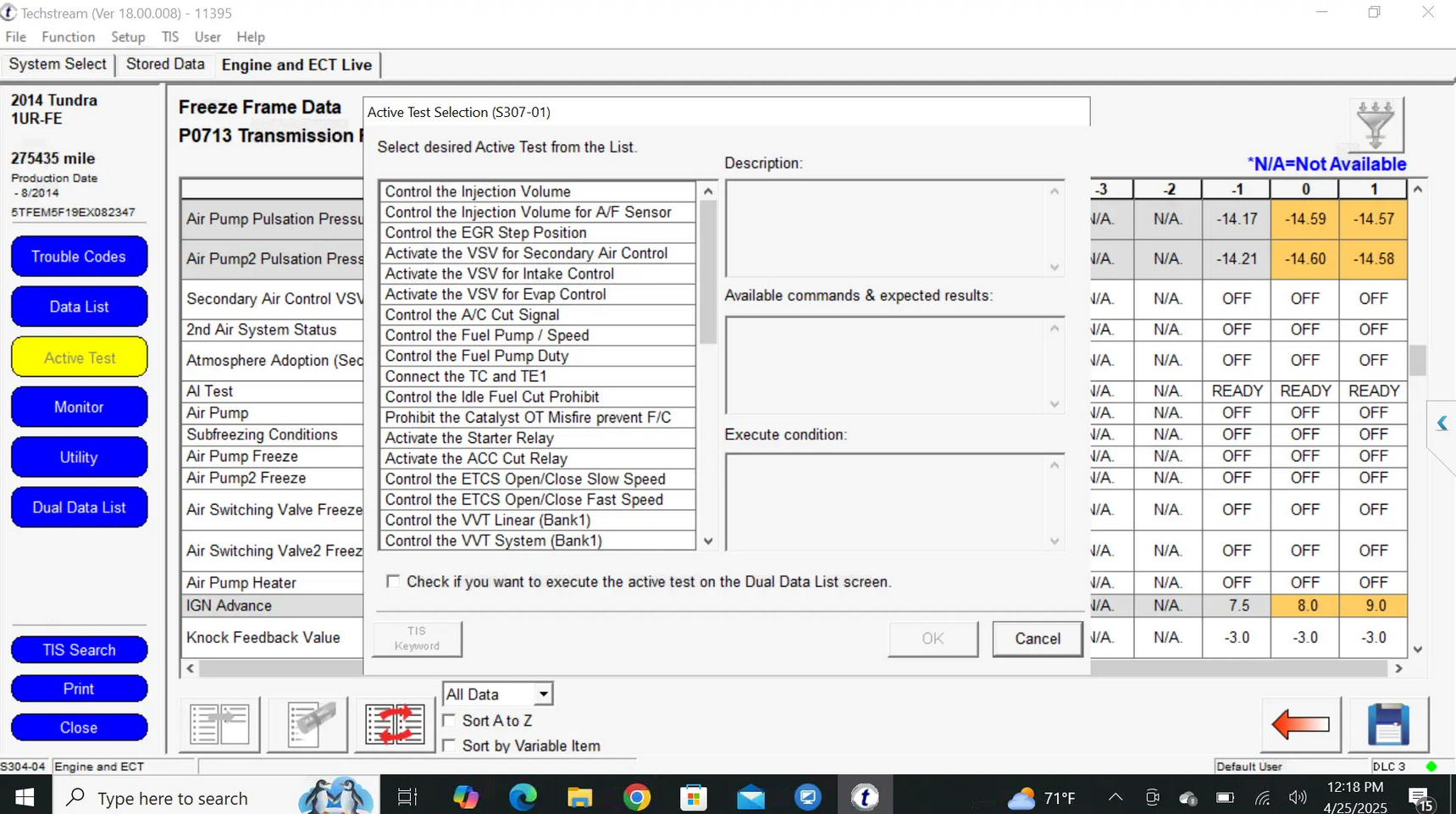Expand the blue side panel arrow
Screen dimensions: 1456x814
[x=1442, y=423]
